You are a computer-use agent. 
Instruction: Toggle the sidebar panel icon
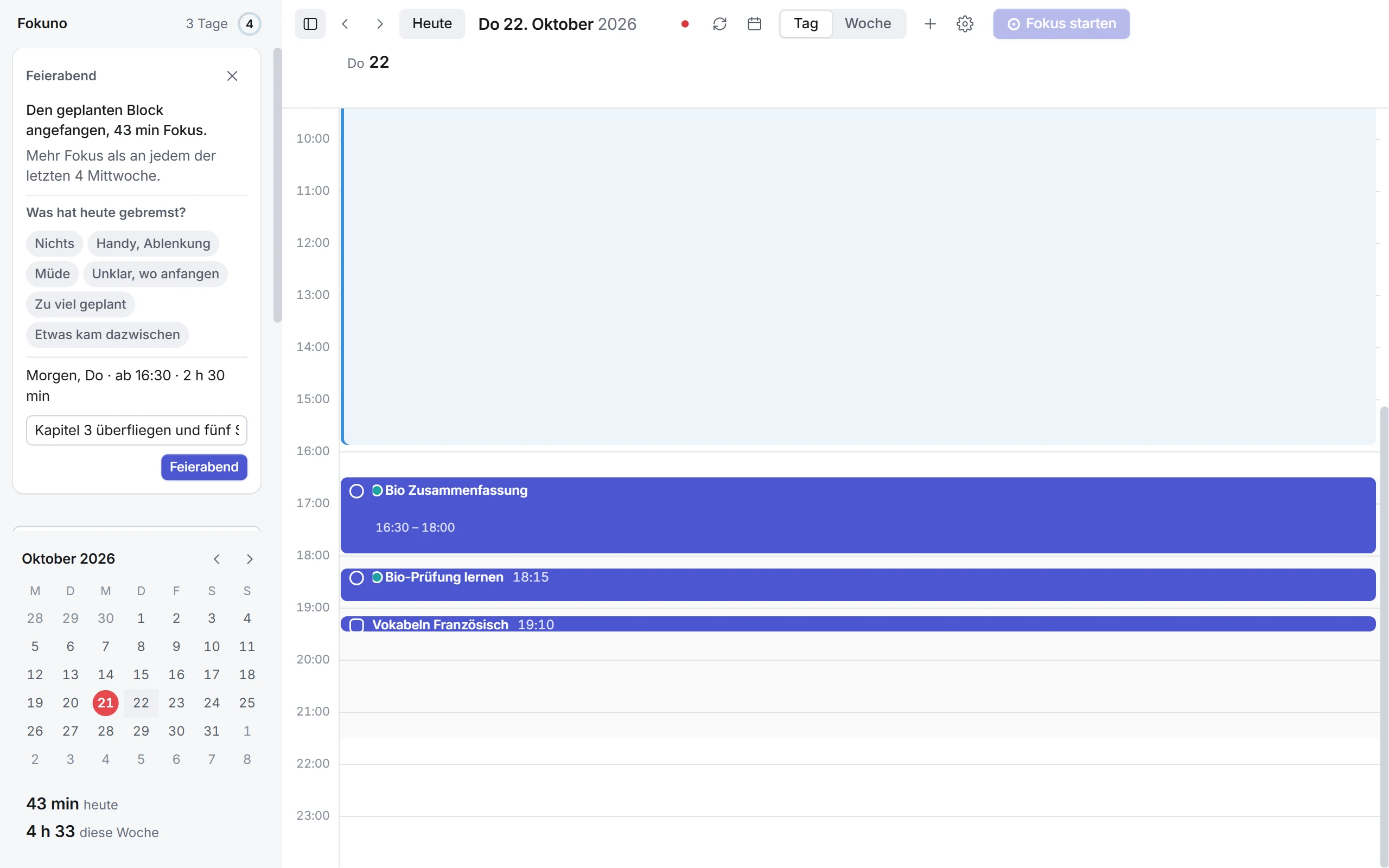point(310,23)
